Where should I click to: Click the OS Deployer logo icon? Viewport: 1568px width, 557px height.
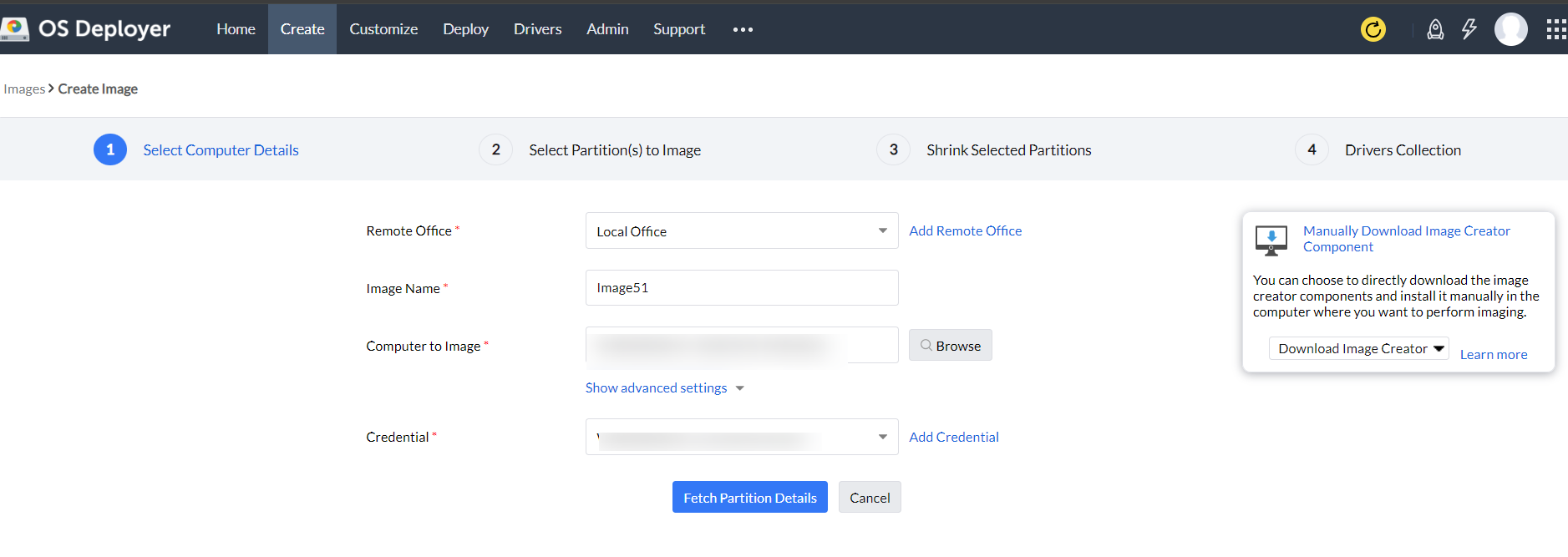tap(14, 29)
